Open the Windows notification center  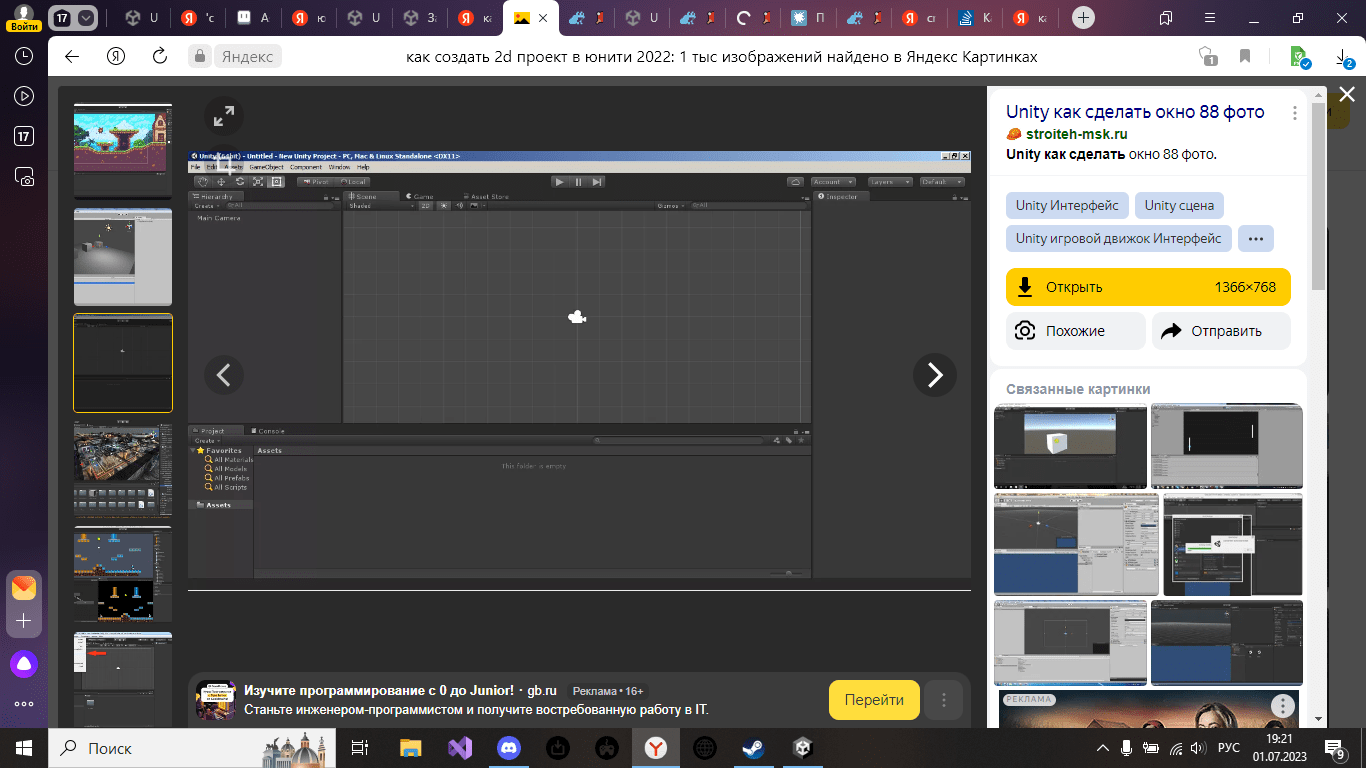pos(1334,748)
